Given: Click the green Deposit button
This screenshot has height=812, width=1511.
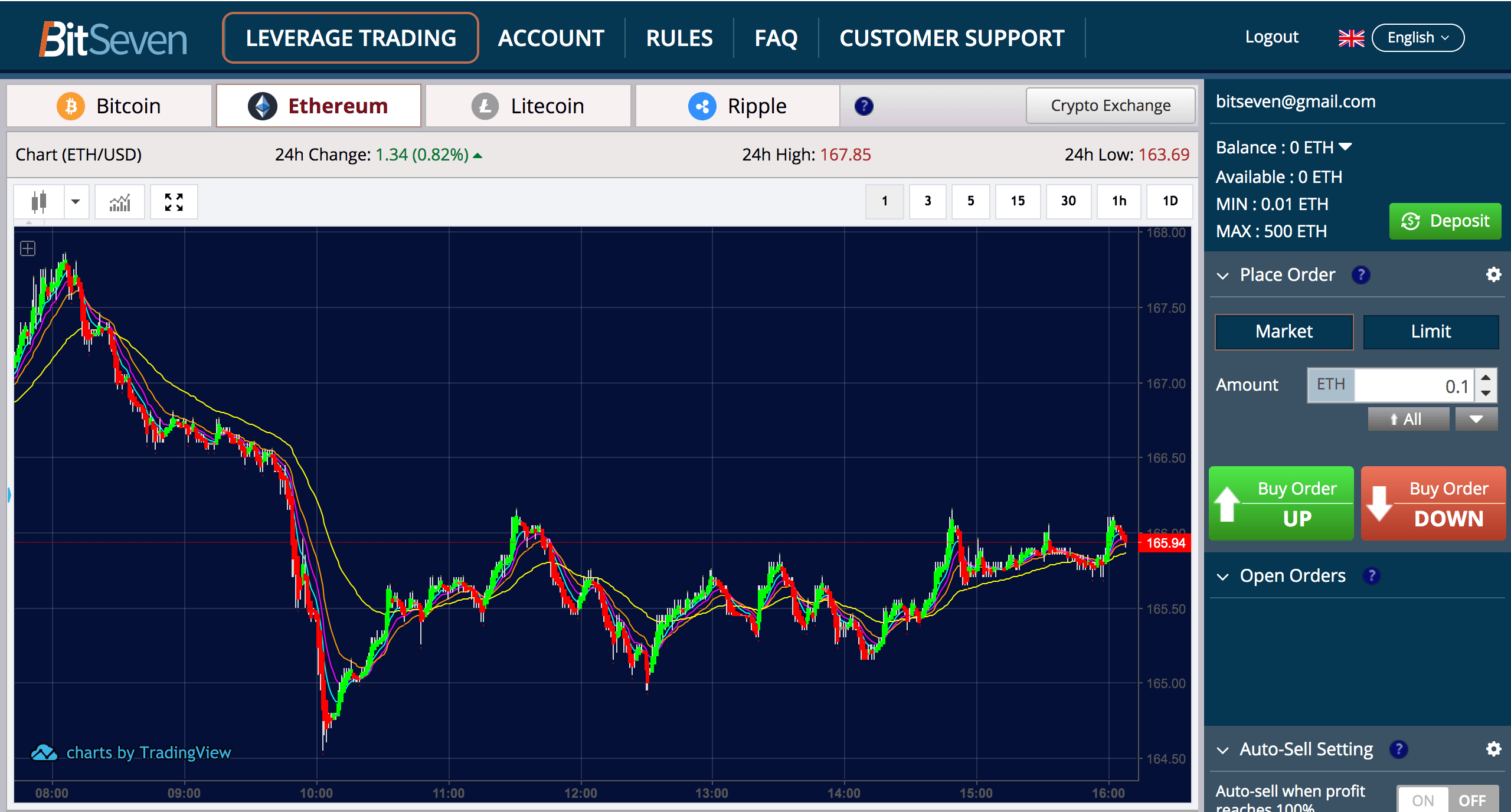Looking at the screenshot, I should tap(1445, 221).
